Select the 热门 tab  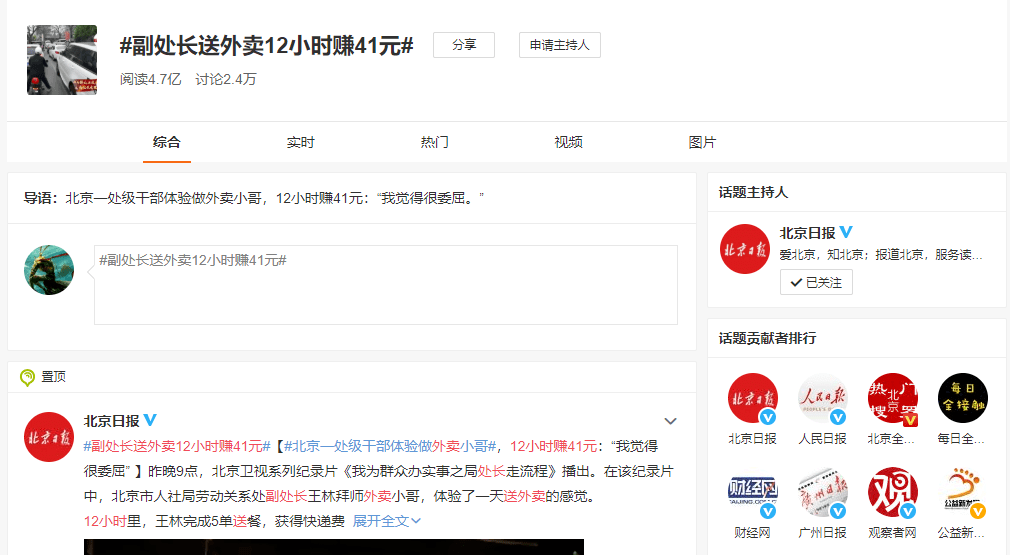pos(434,142)
